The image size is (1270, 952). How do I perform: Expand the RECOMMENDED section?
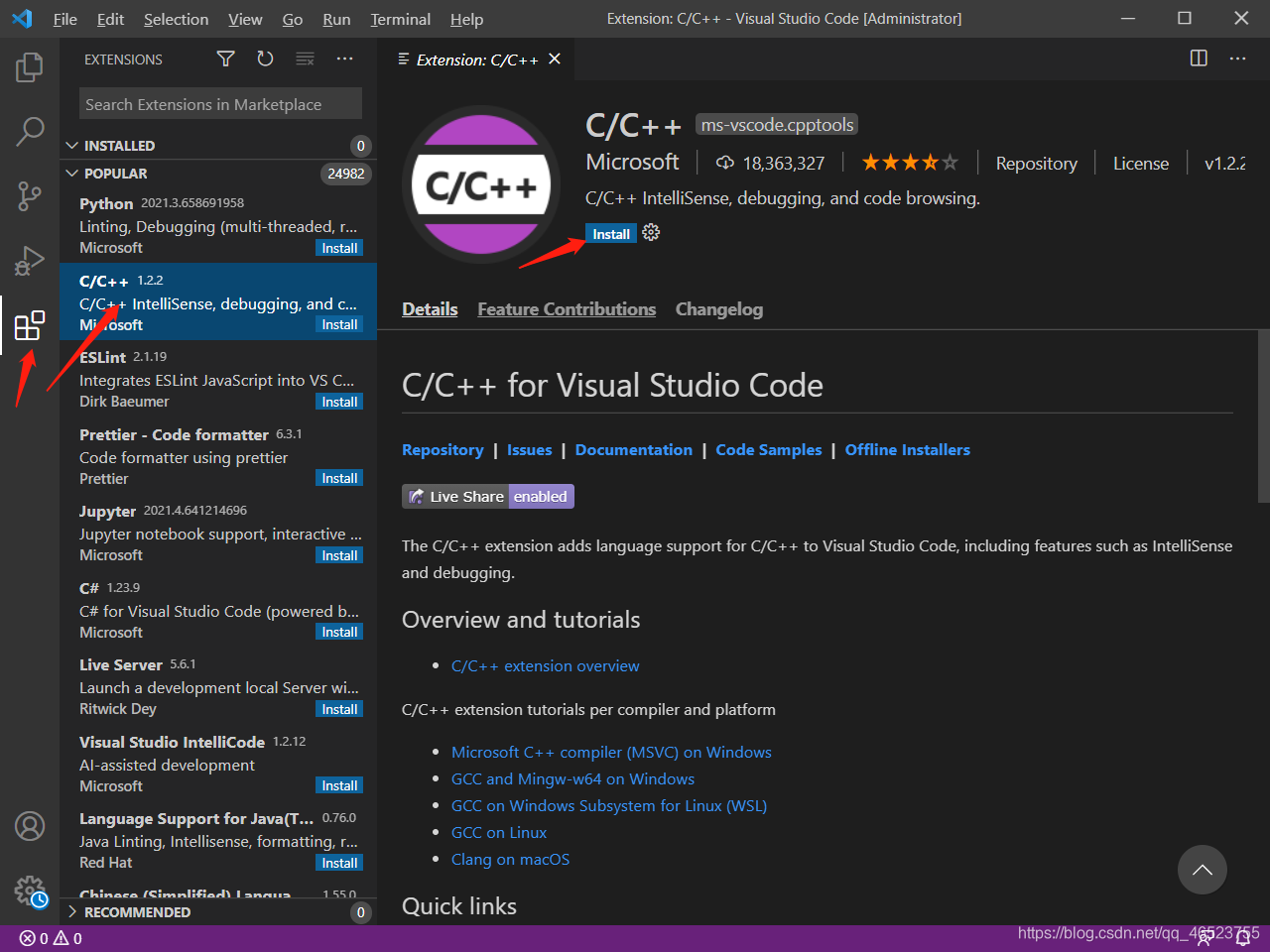218,912
